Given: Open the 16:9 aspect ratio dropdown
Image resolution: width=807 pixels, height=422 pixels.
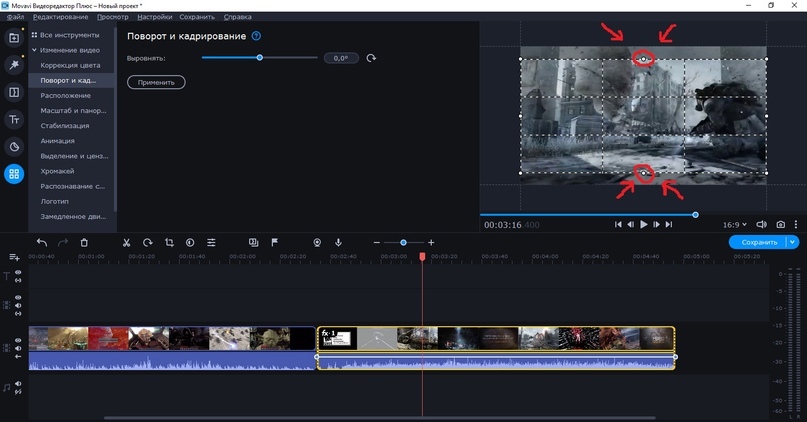Looking at the screenshot, I should [734, 224].
